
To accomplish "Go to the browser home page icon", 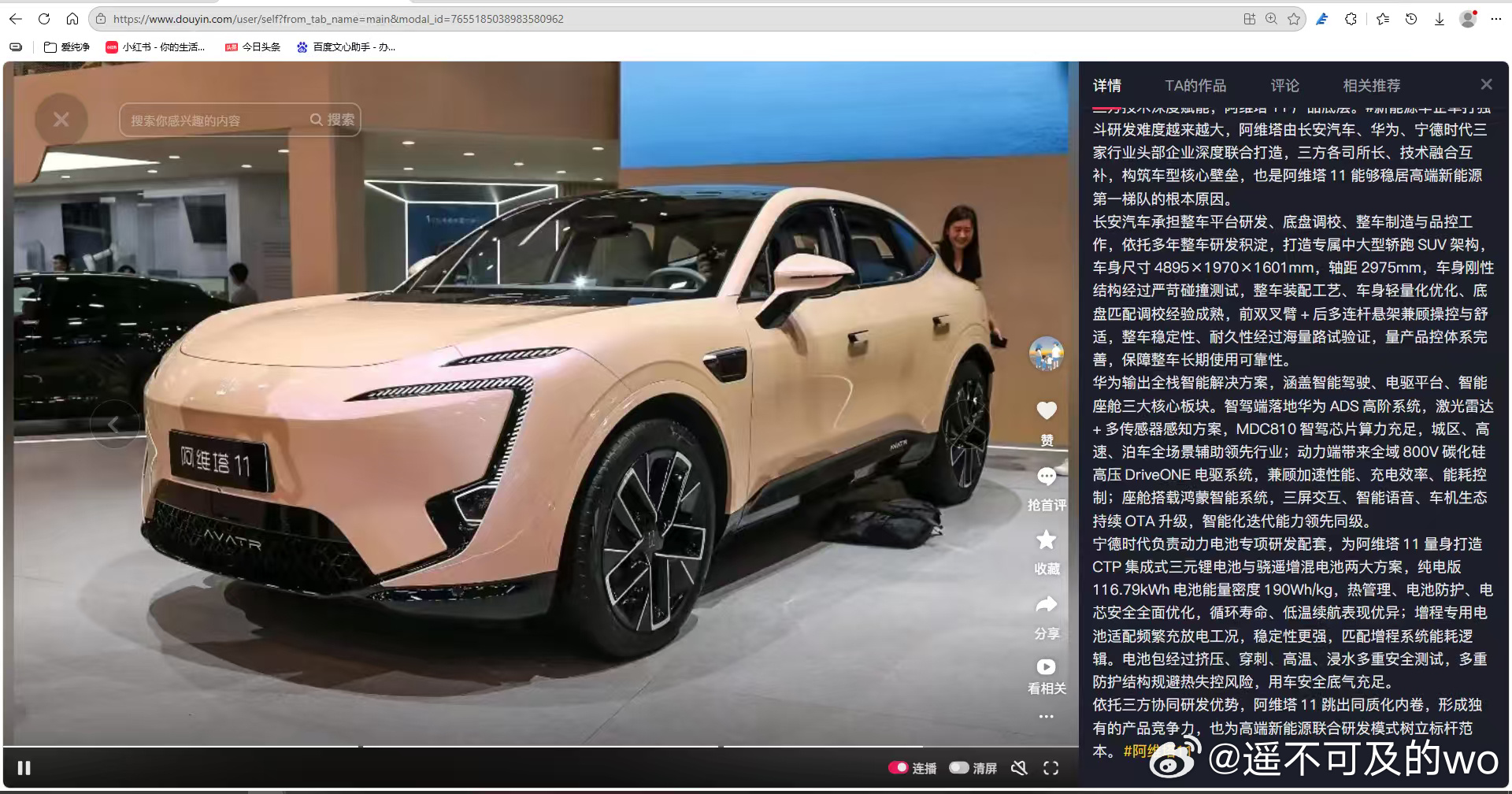I will tap(72, 19).
